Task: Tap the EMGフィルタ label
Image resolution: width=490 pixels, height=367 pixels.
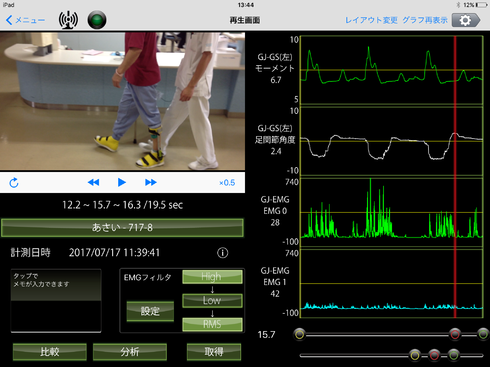Action: tap(147, 277)
